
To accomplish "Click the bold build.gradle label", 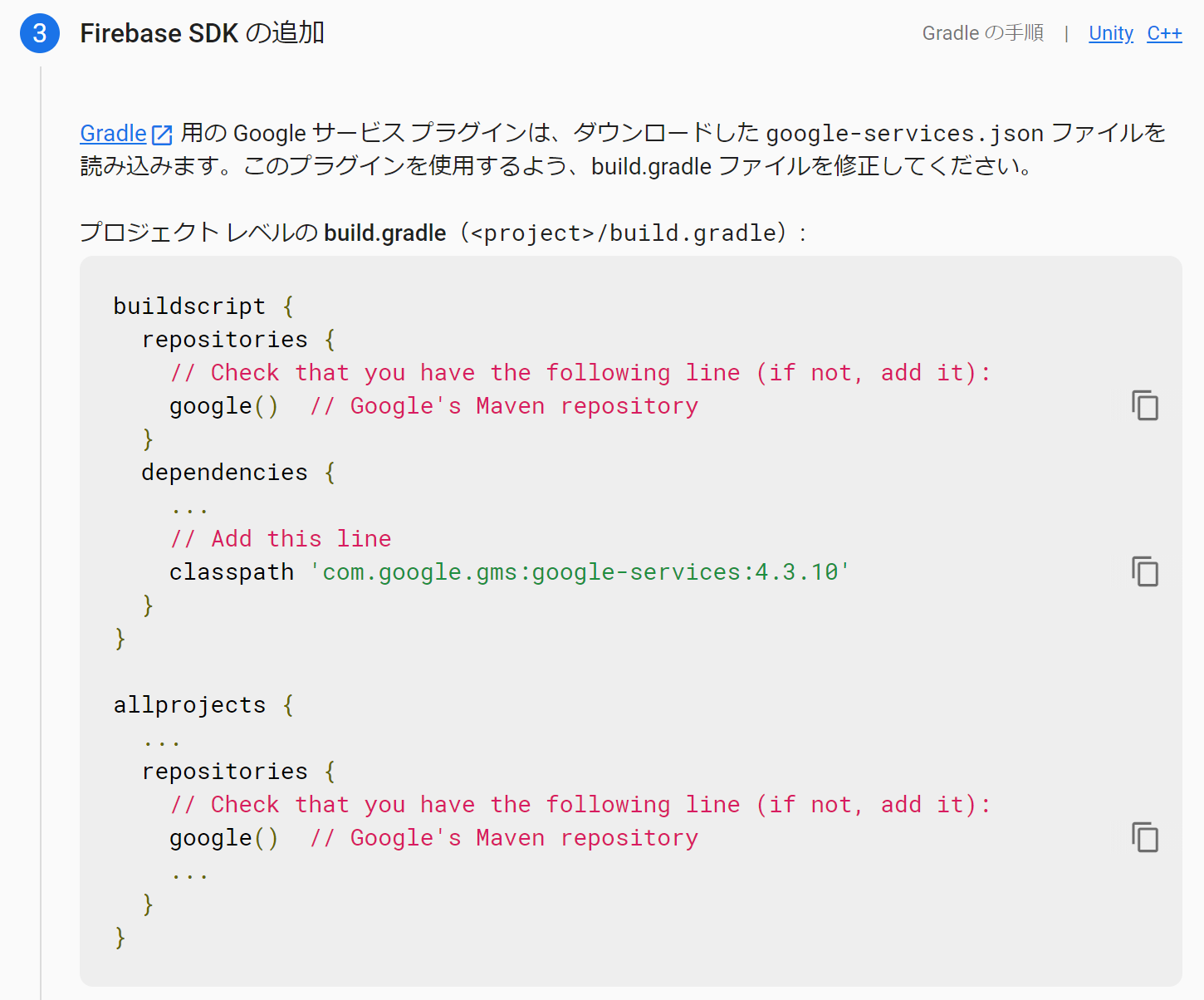I will [x=385, y=233].
